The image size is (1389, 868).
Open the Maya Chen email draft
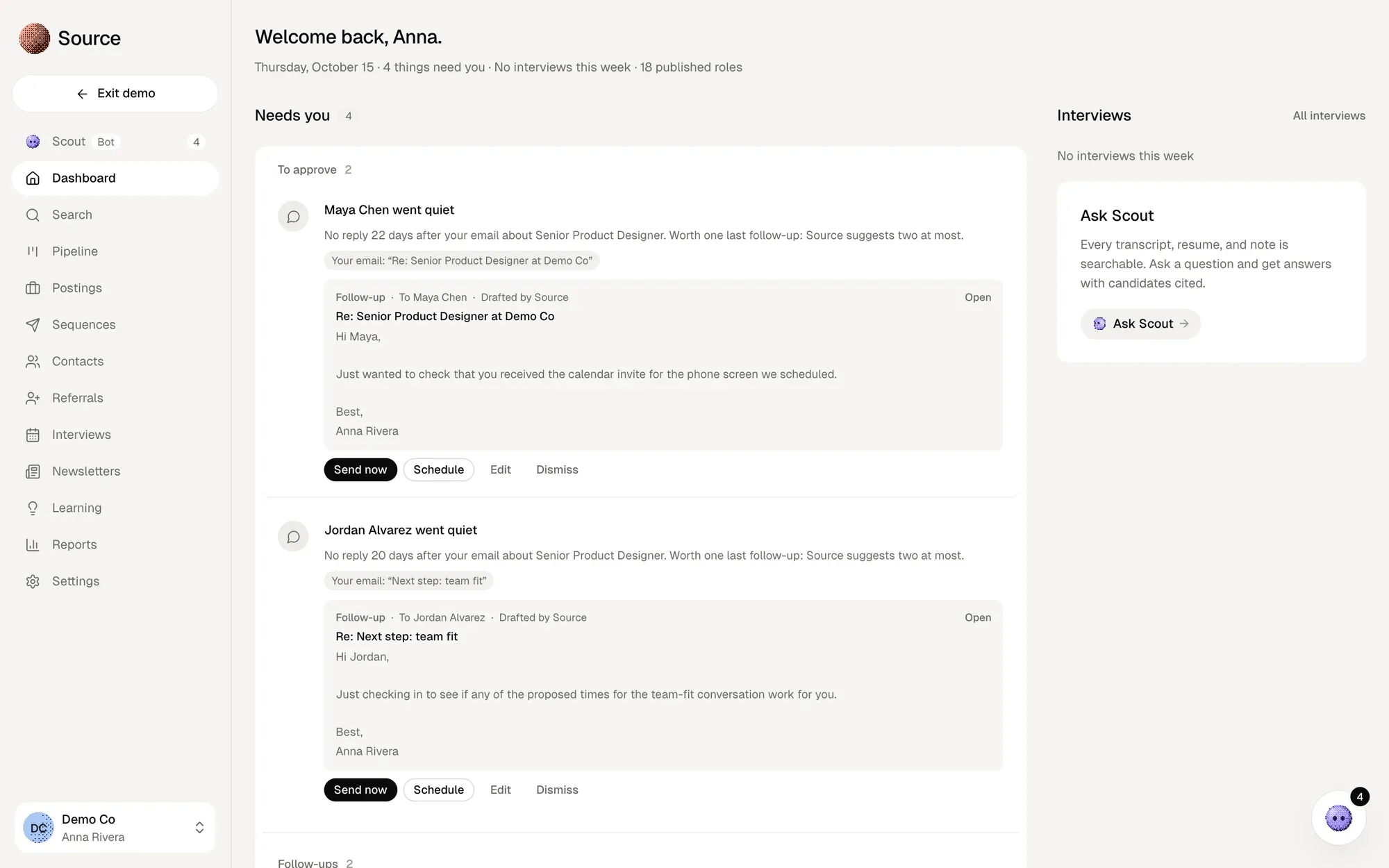click(977, 297)
